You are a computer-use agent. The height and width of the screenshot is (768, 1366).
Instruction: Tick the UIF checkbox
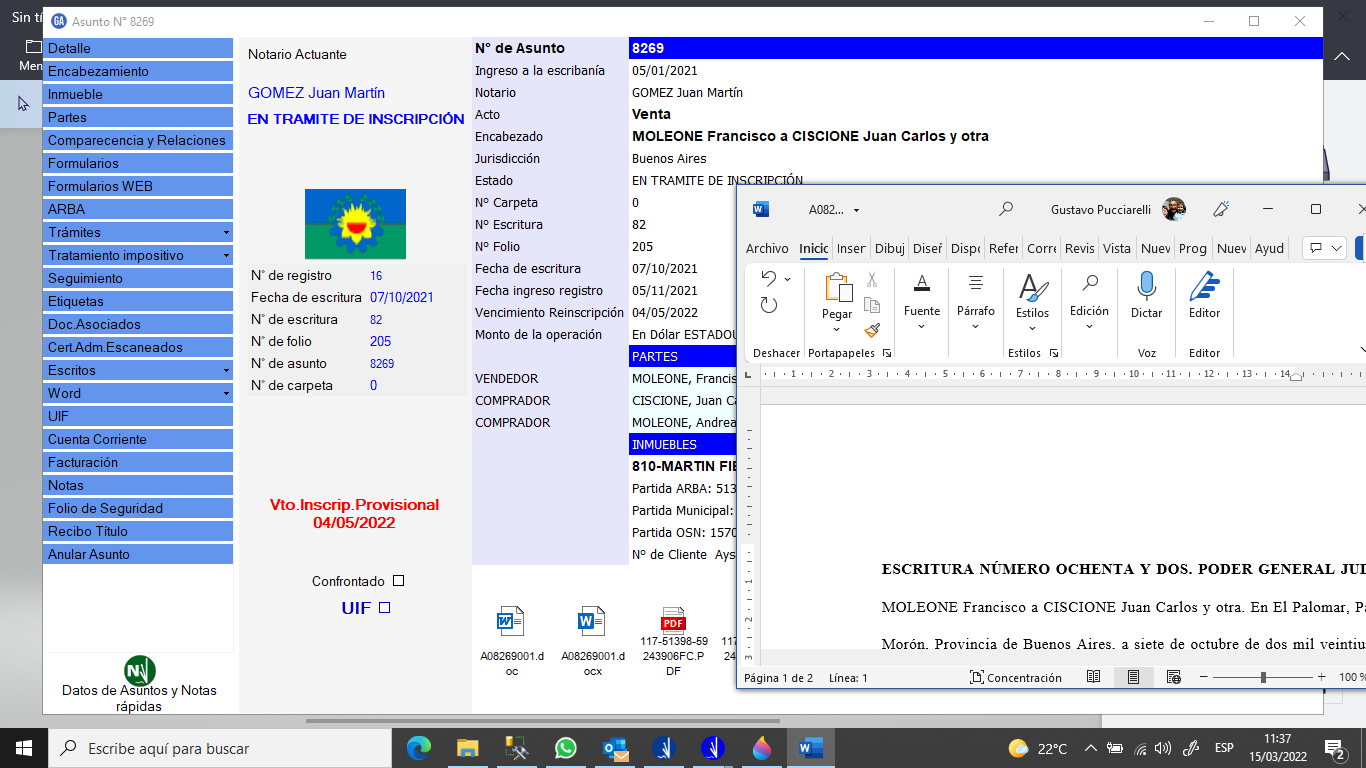point(385,608)
